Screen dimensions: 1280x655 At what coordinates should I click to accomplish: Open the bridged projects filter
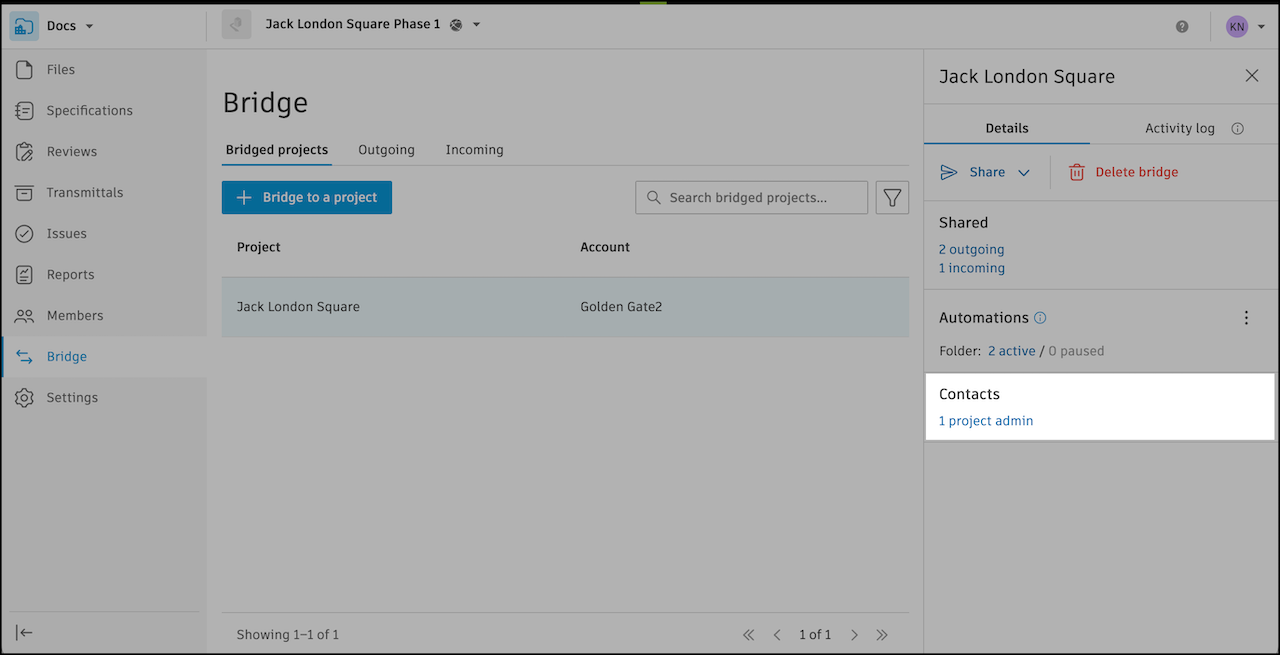892,197
